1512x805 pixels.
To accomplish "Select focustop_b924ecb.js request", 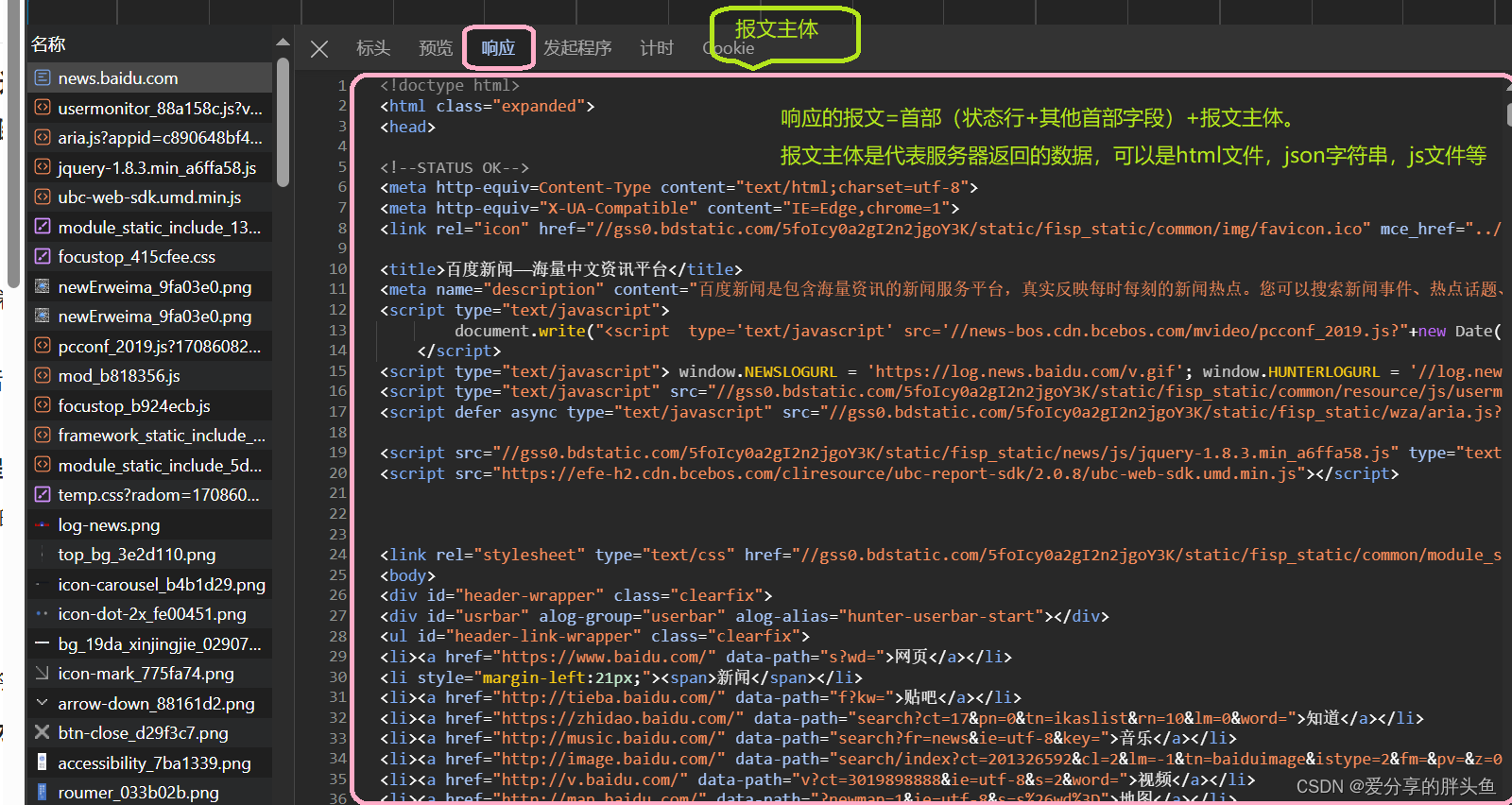I will pos(150,405).
